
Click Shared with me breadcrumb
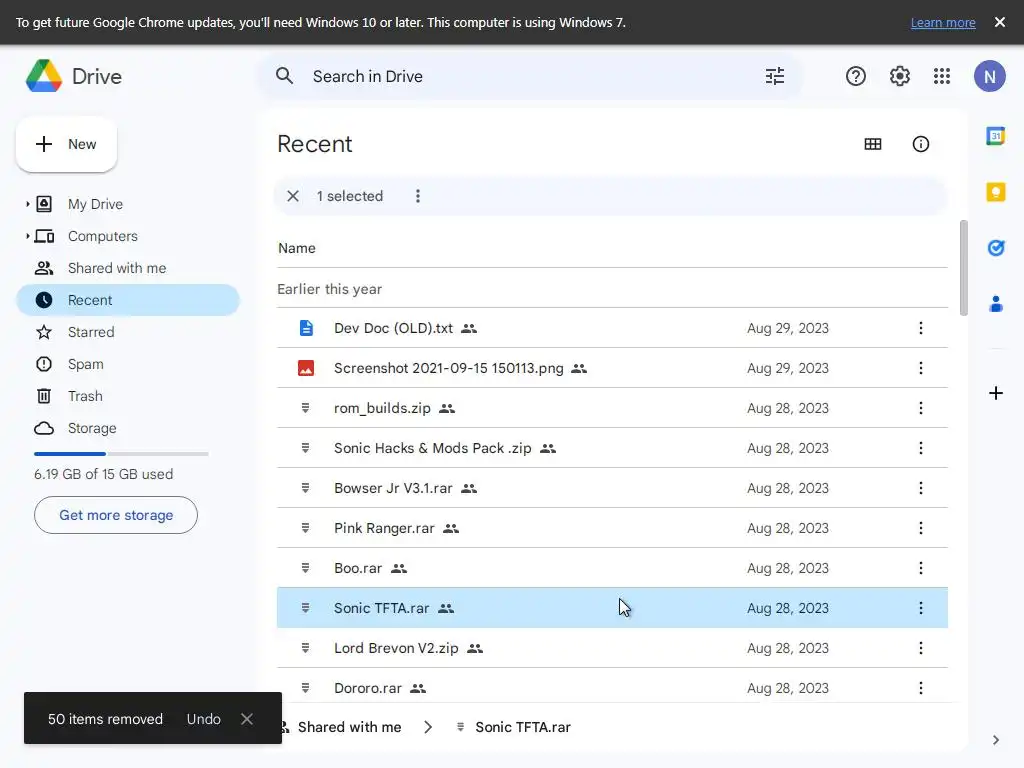tap(349, 728)
